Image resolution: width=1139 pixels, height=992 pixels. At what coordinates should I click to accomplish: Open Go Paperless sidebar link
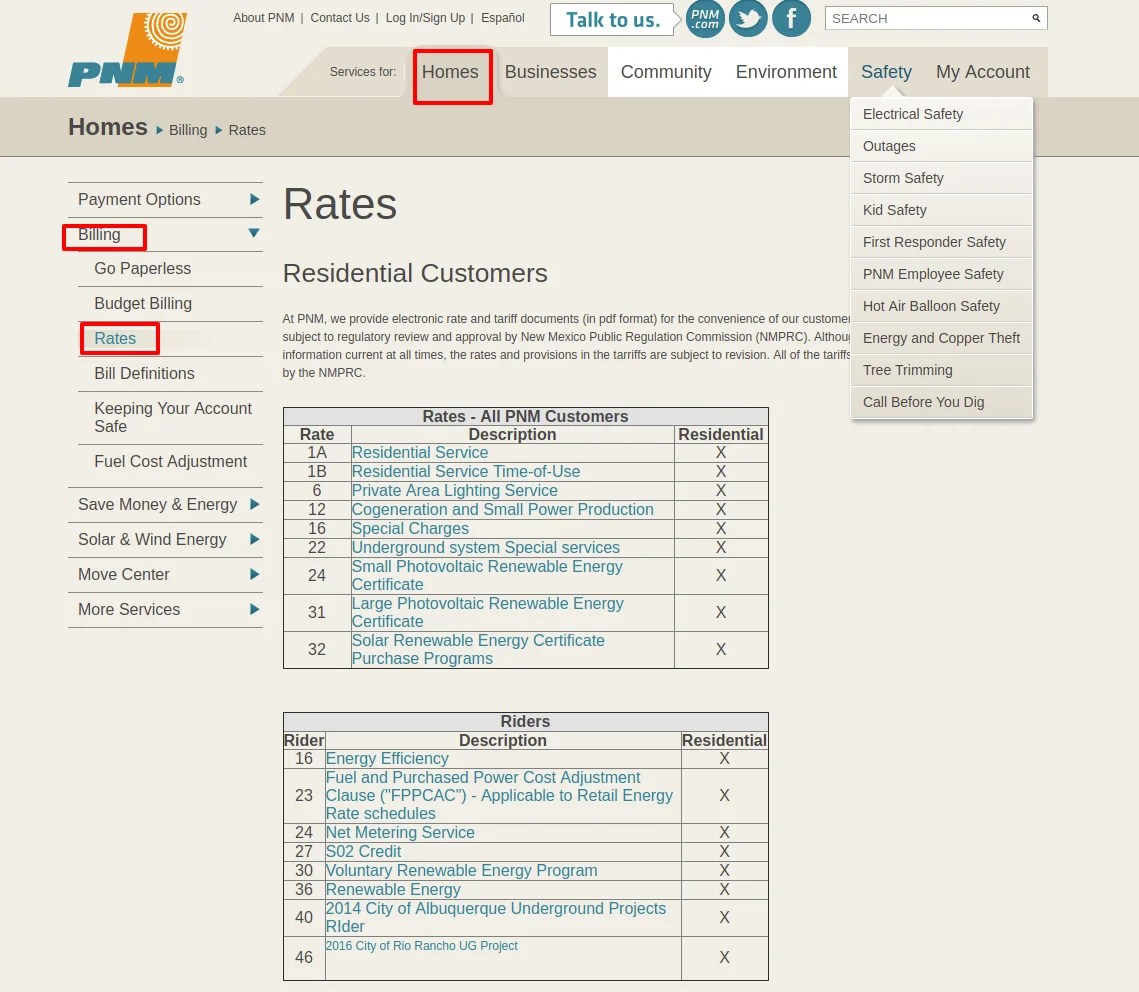coord(142,269)
